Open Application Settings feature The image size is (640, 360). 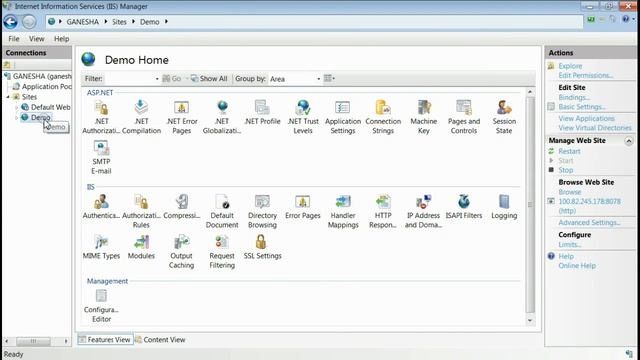point(343,117)
